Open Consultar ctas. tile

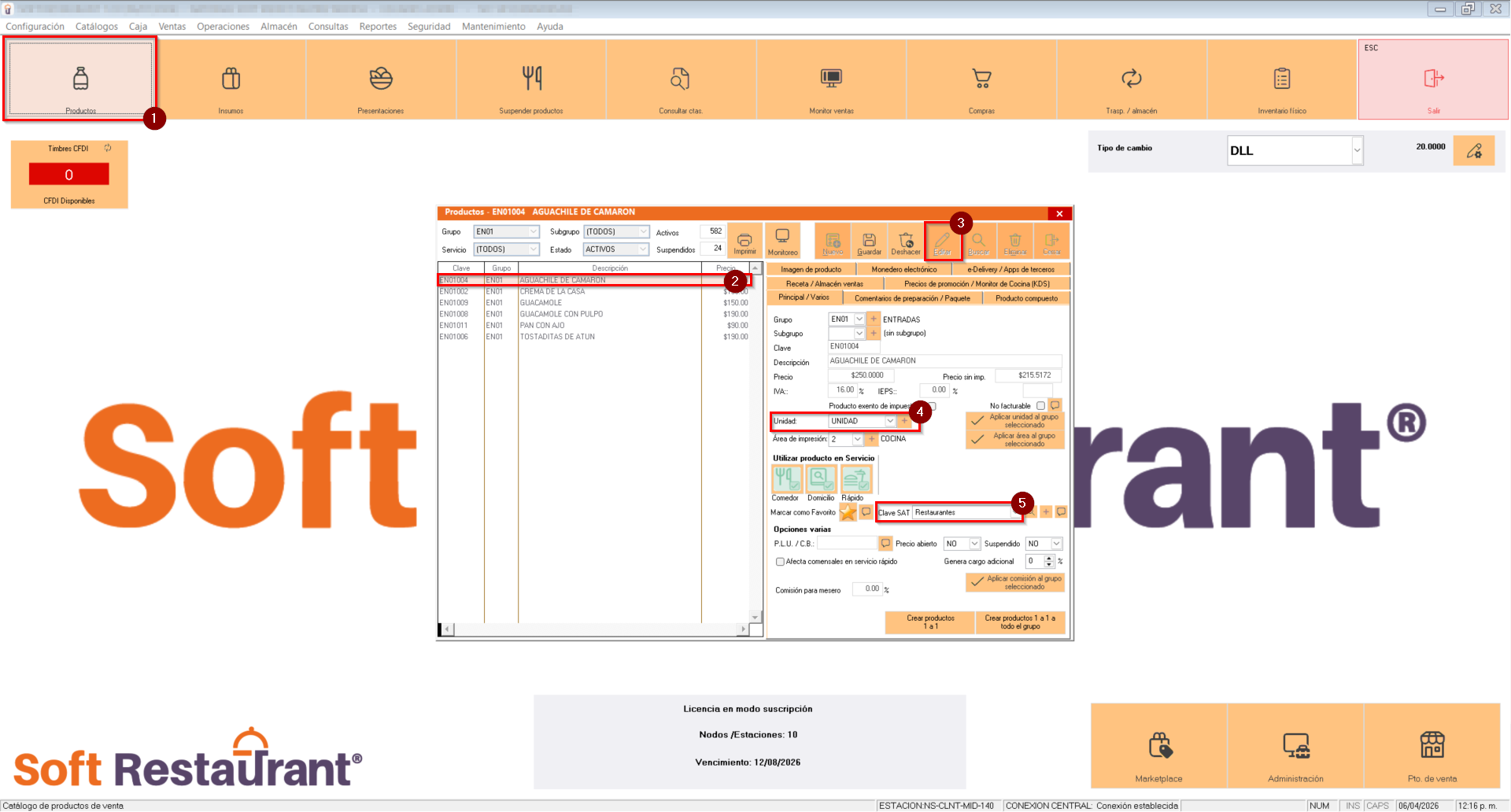point(681,79)
